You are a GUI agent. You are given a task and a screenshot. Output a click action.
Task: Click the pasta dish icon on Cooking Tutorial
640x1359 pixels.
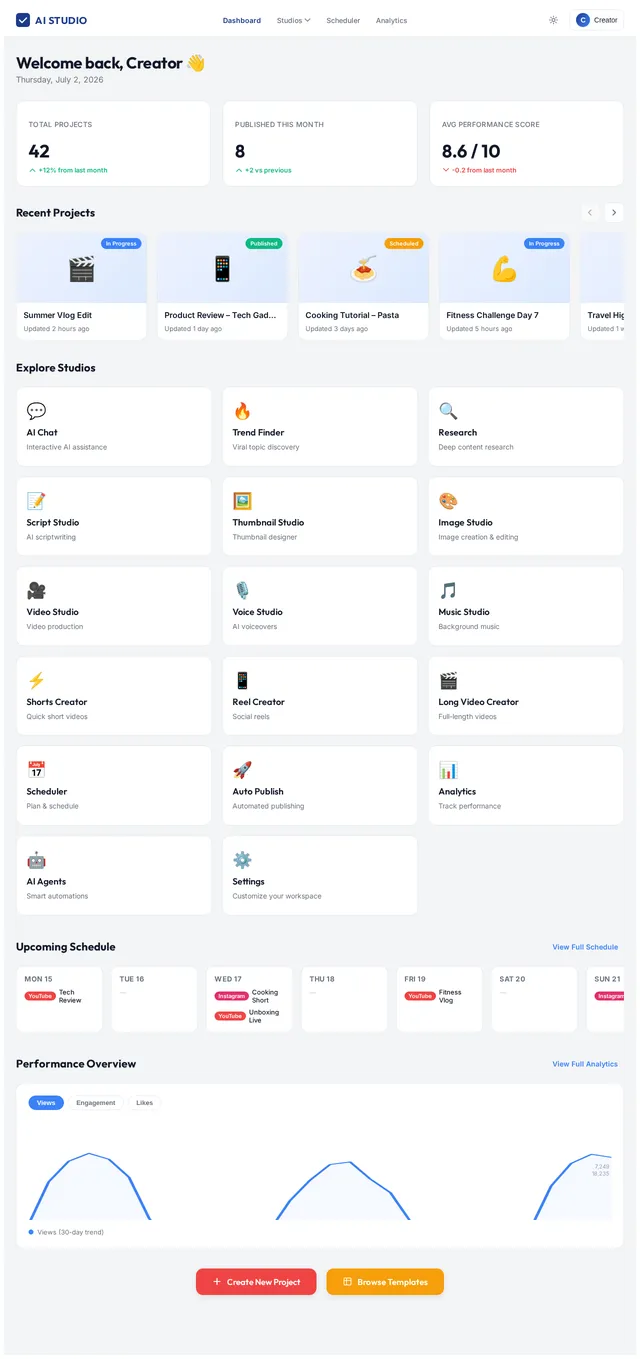tap(363, 269)
